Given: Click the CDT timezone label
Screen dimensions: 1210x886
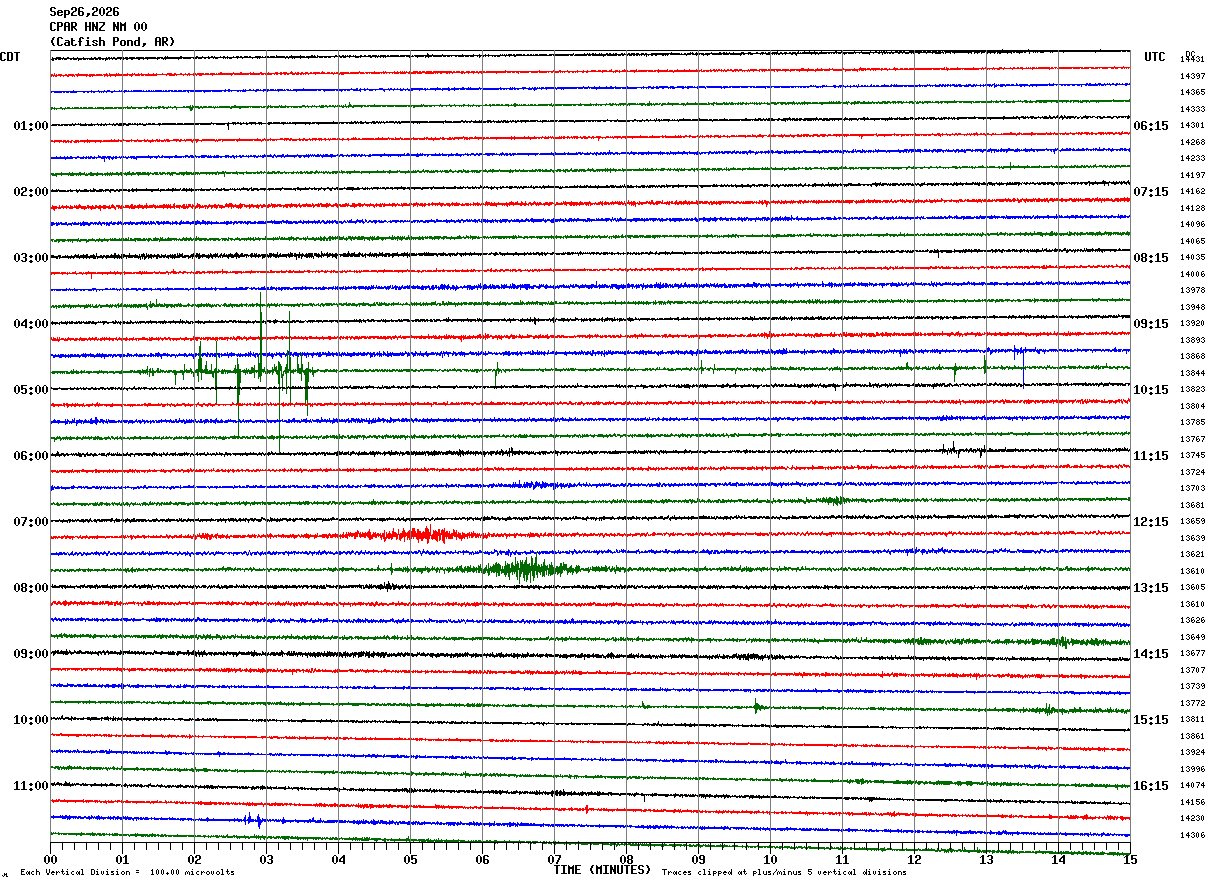Looking at the screenshot, I should click(10, 57).
